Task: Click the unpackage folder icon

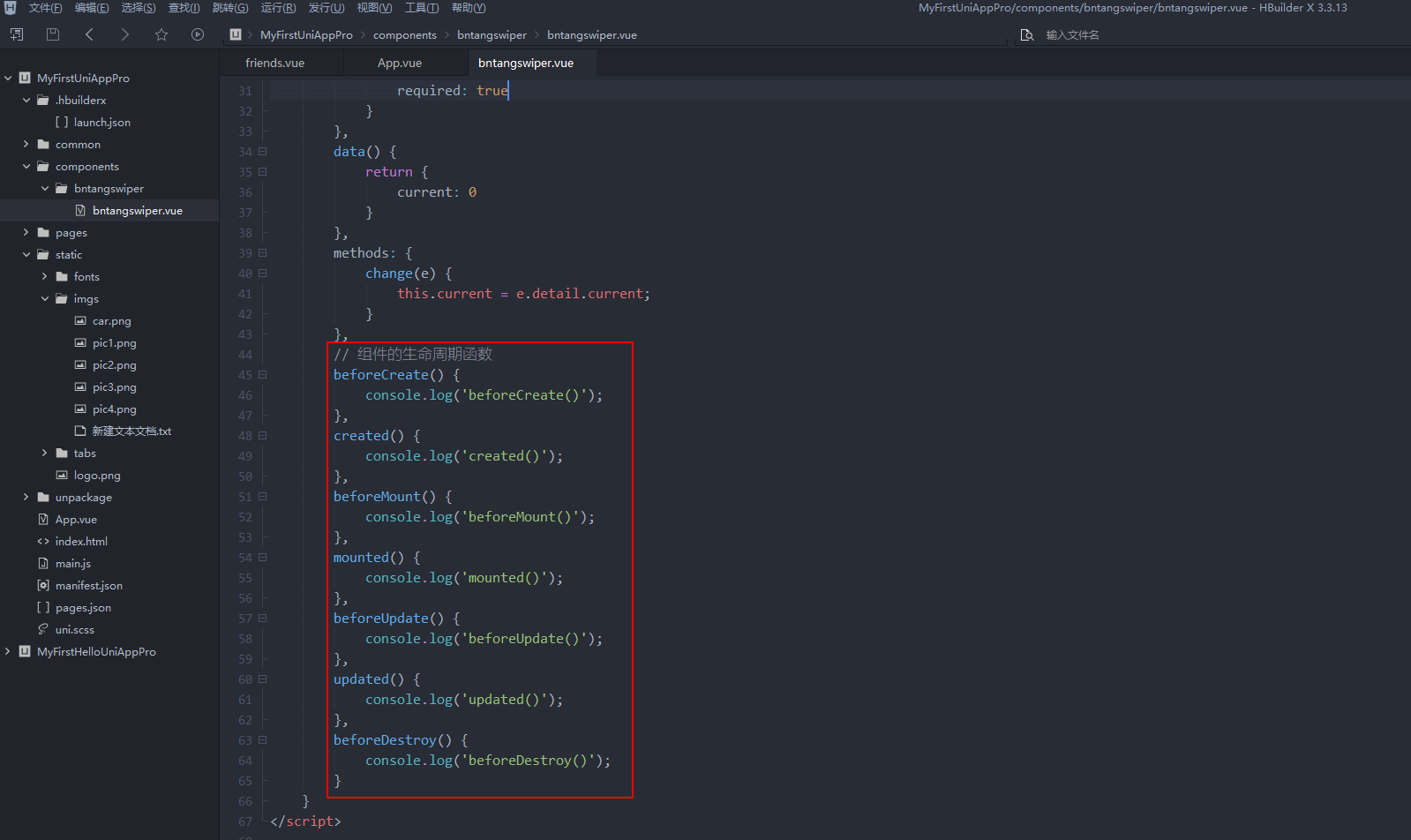Action: coord(43,498)
